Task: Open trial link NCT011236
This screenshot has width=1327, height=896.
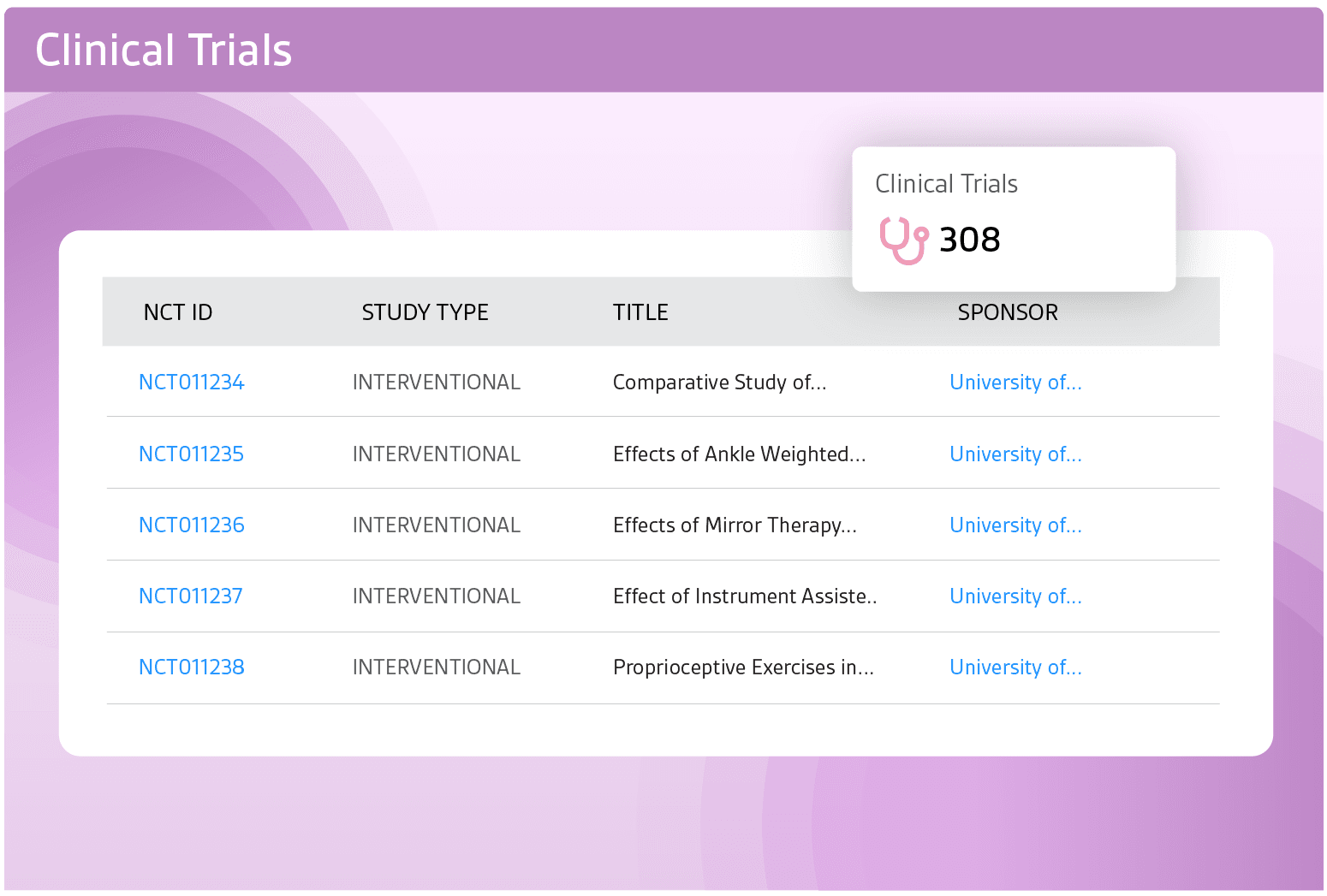Action: 192,525
